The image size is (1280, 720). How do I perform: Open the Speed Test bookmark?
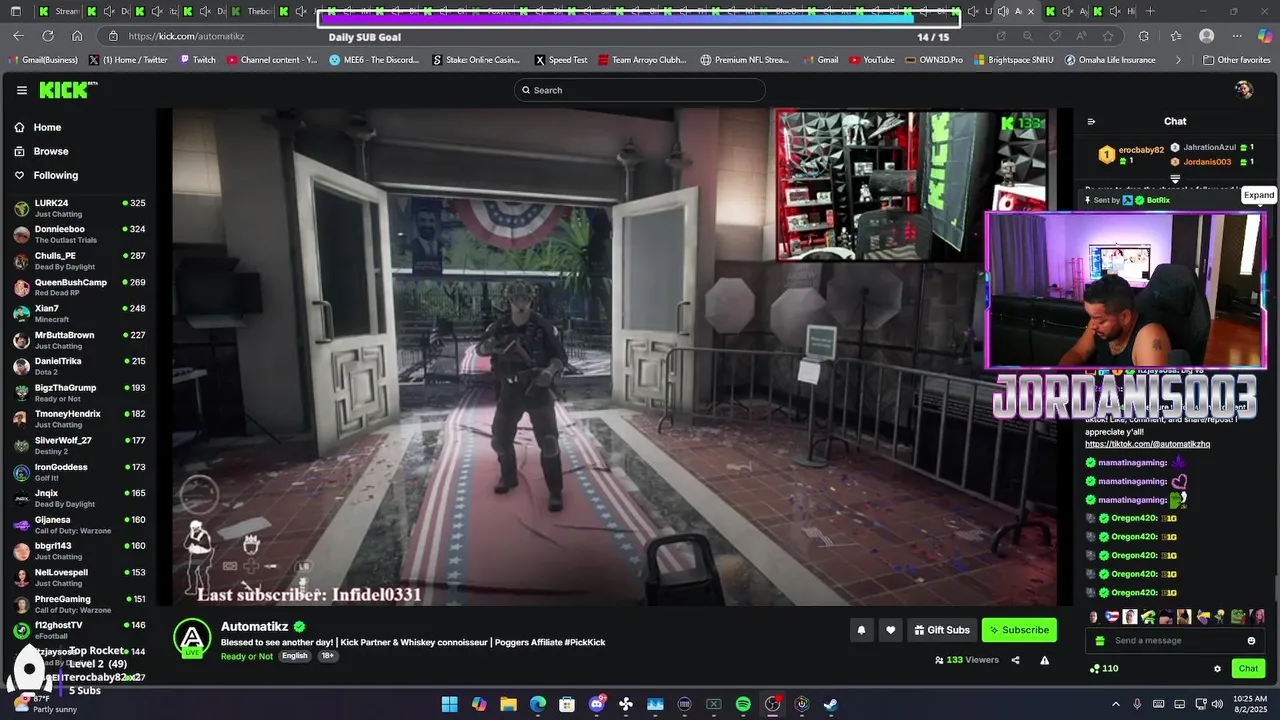pos(561,60)
